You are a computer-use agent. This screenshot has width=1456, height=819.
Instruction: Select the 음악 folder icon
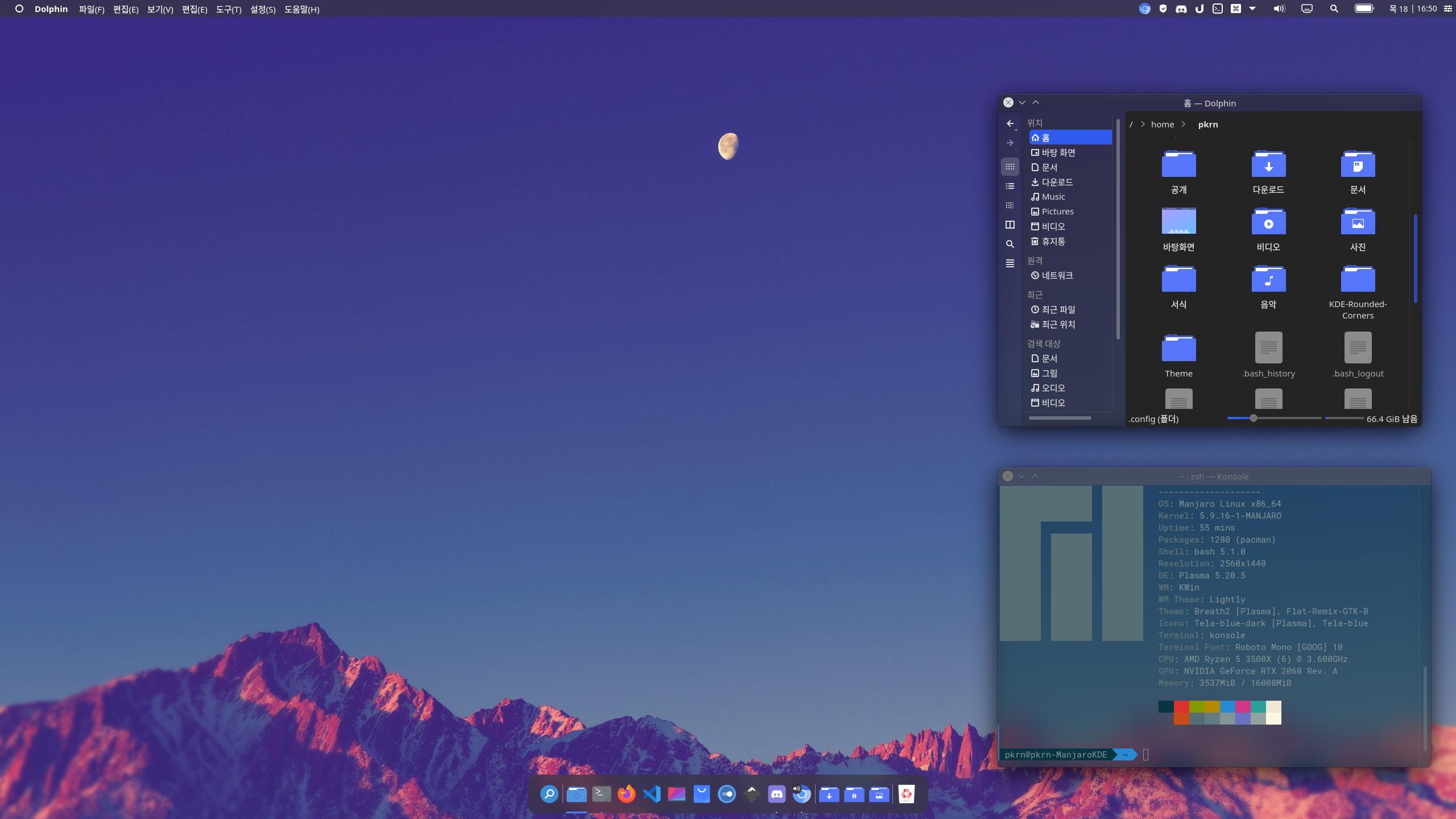click(1268, 279)
